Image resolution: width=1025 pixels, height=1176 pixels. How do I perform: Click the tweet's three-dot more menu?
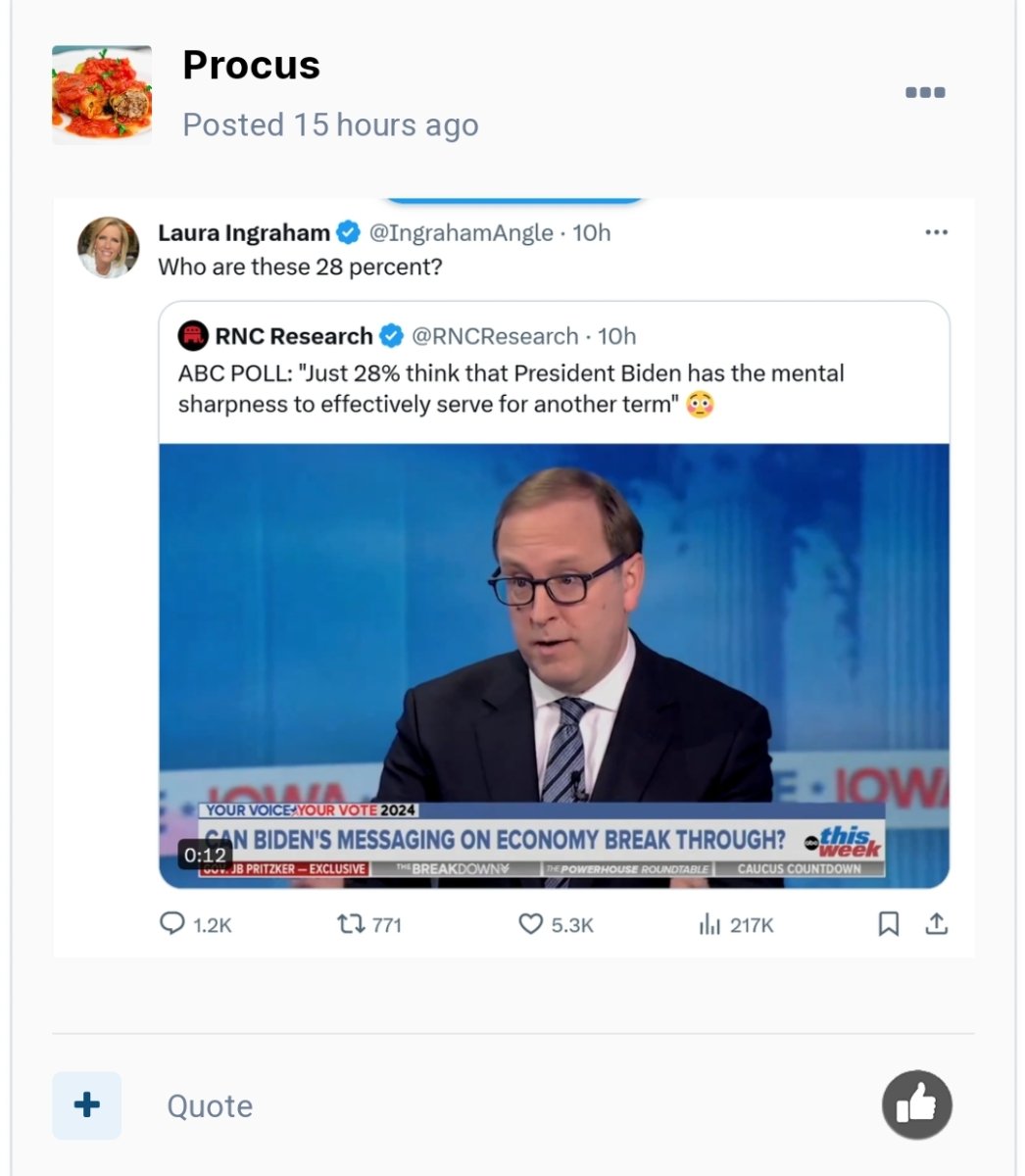click(936, 232)
